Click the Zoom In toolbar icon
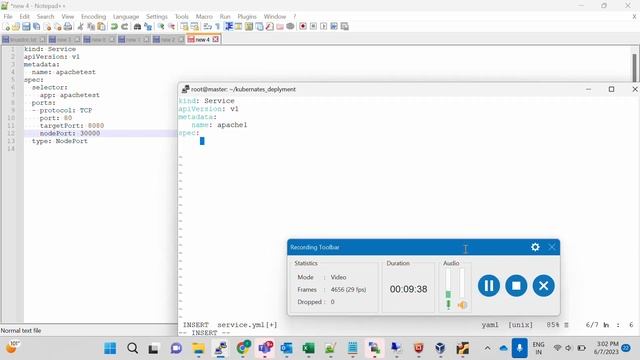The image size is (640, 360). [x=161, y=27]
